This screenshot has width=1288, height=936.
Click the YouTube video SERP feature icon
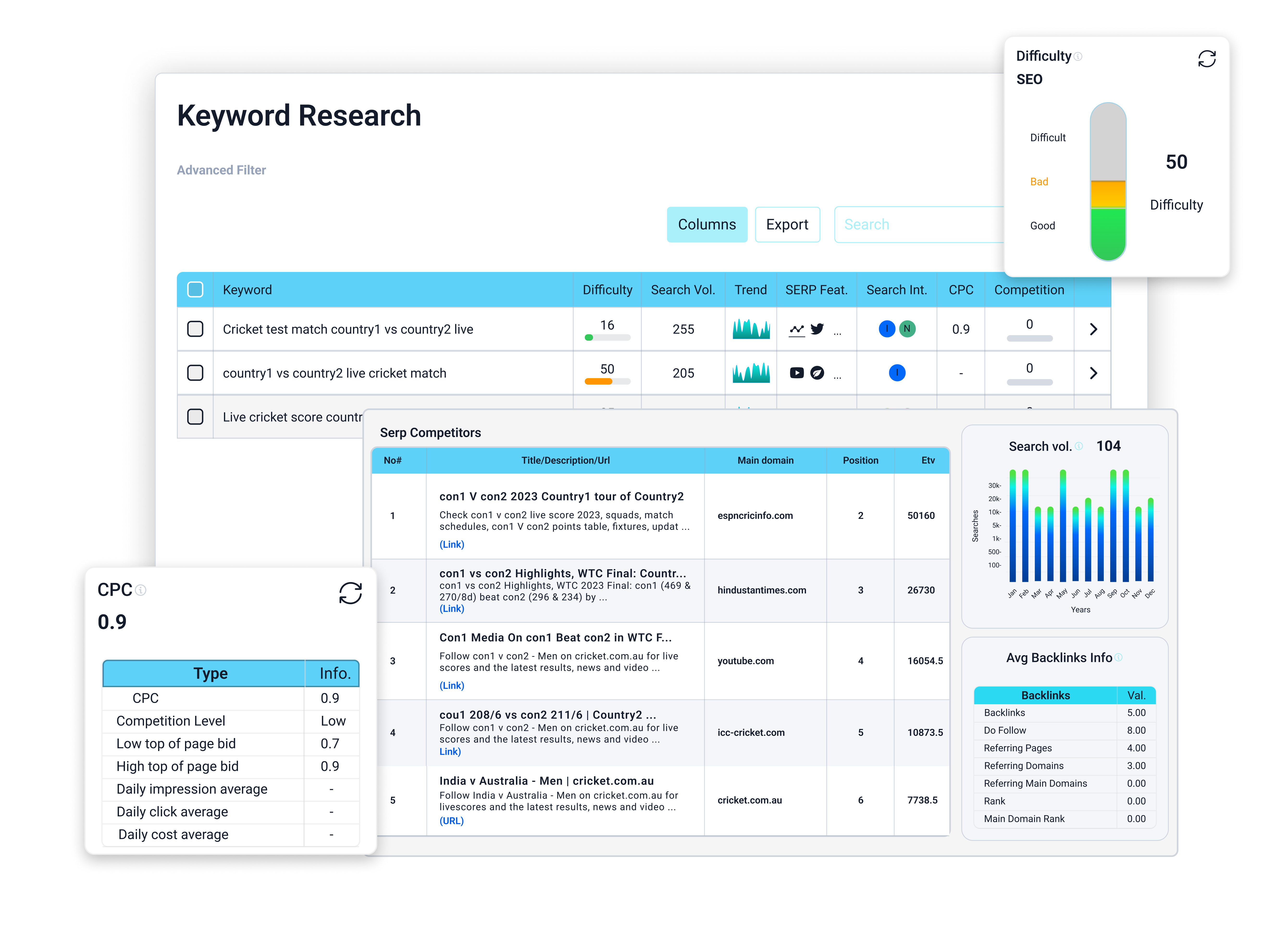click(797, 373)
